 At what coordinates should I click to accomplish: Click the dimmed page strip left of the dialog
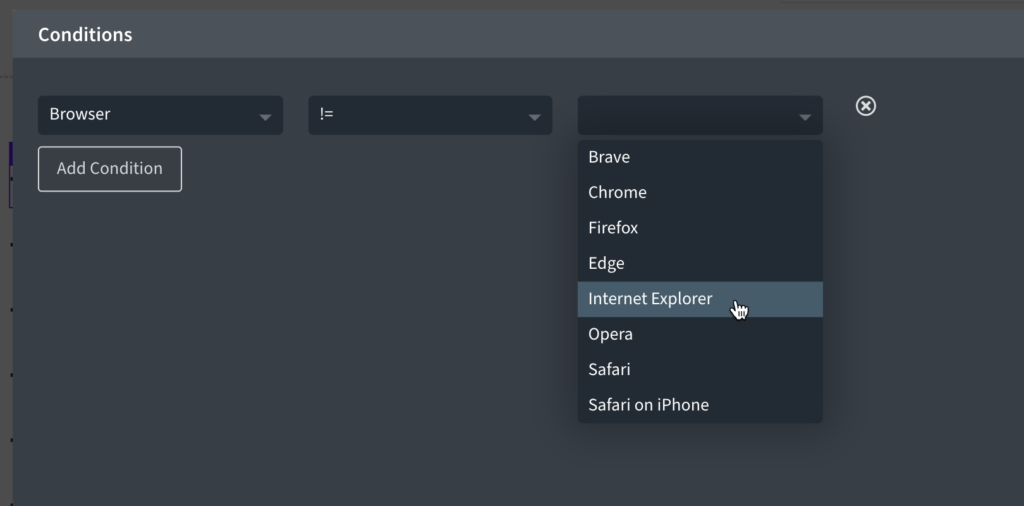tap(6, 261)
